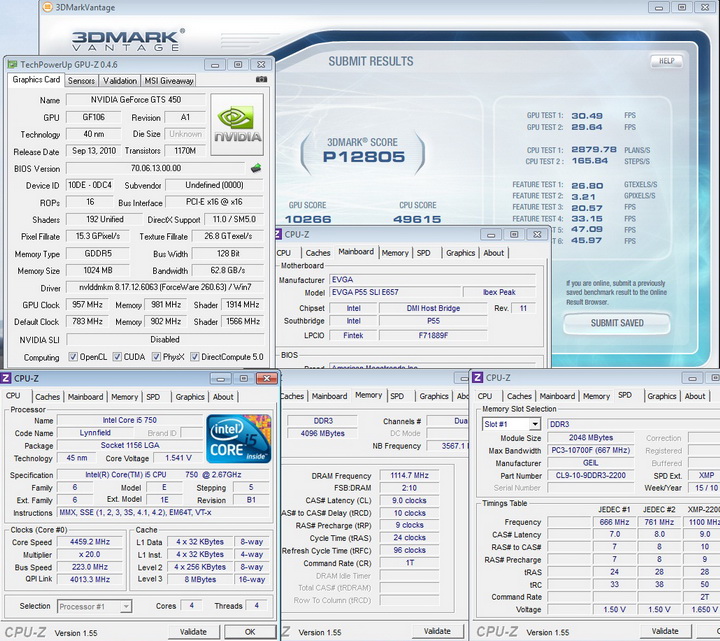Screen dimensions: 720x641
Task: Click OK in CPU-Z processor window
Action: pyautogui.click(x=250, y=632)
